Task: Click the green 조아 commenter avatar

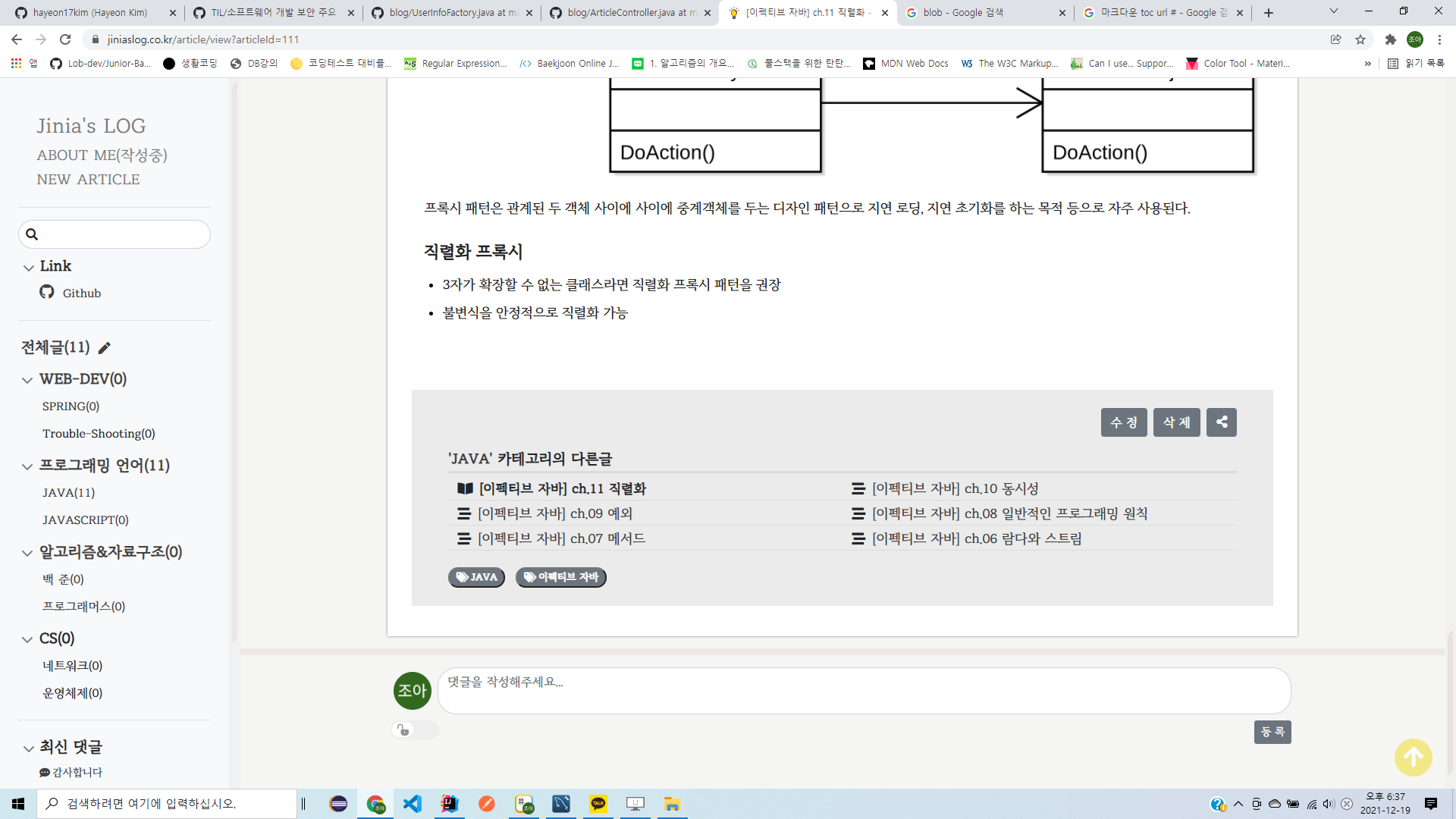Action: [413, 691]
